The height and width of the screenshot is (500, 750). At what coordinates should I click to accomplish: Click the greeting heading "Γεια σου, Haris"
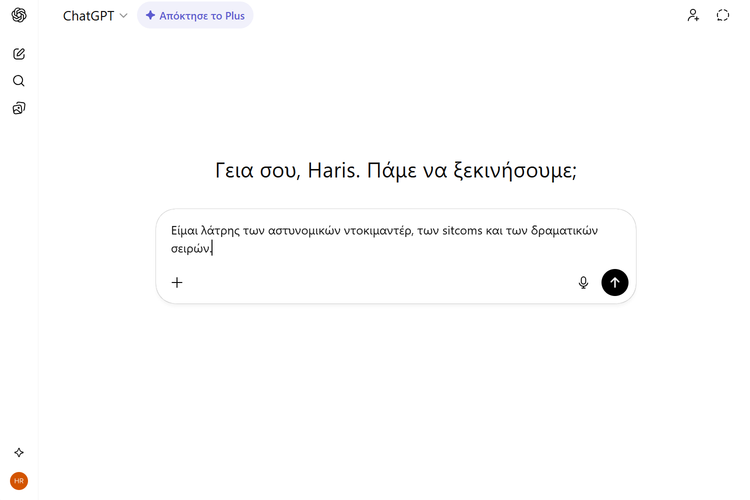click(395, 170)
